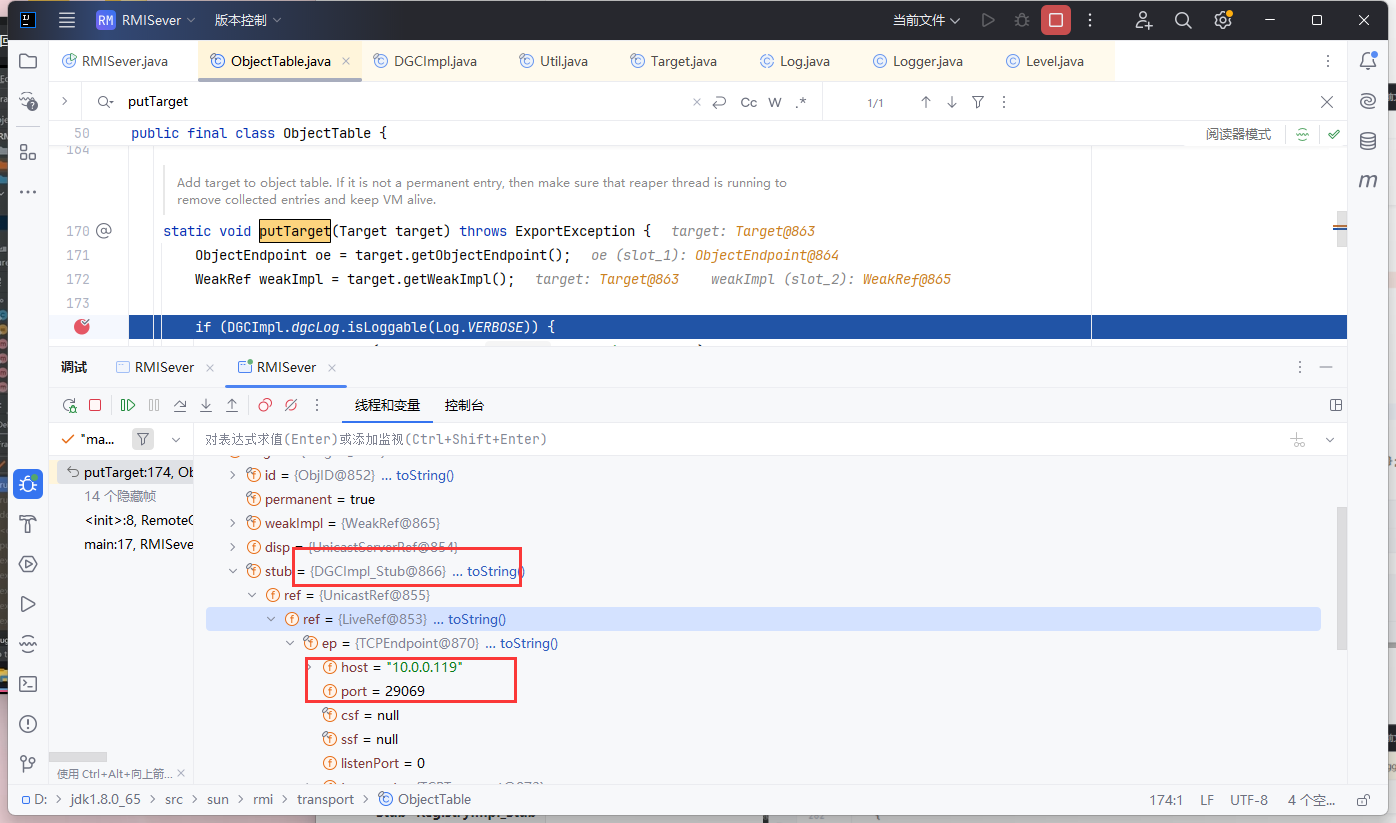Click the red stop button in title bar
Screen dimensions: 1396x823
pos(1055,20)
